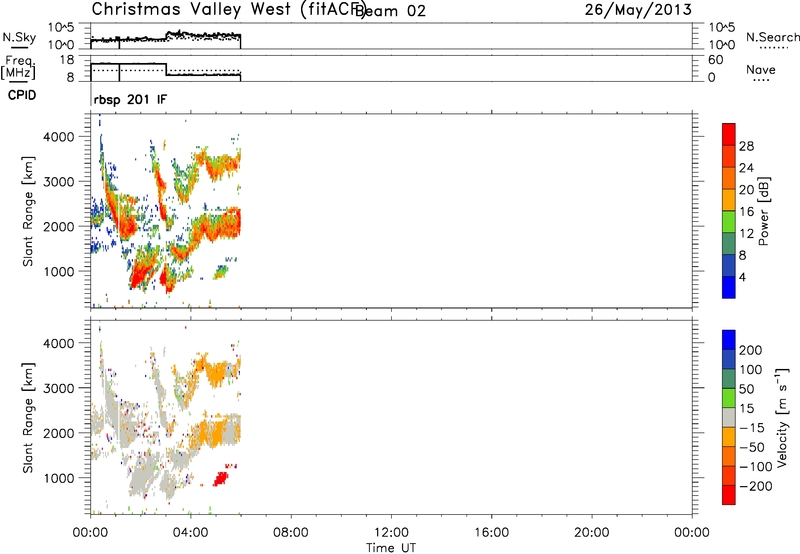800x554 pixels.
Task: Click the red top of the power colorbar
Action: pos(729,134)
